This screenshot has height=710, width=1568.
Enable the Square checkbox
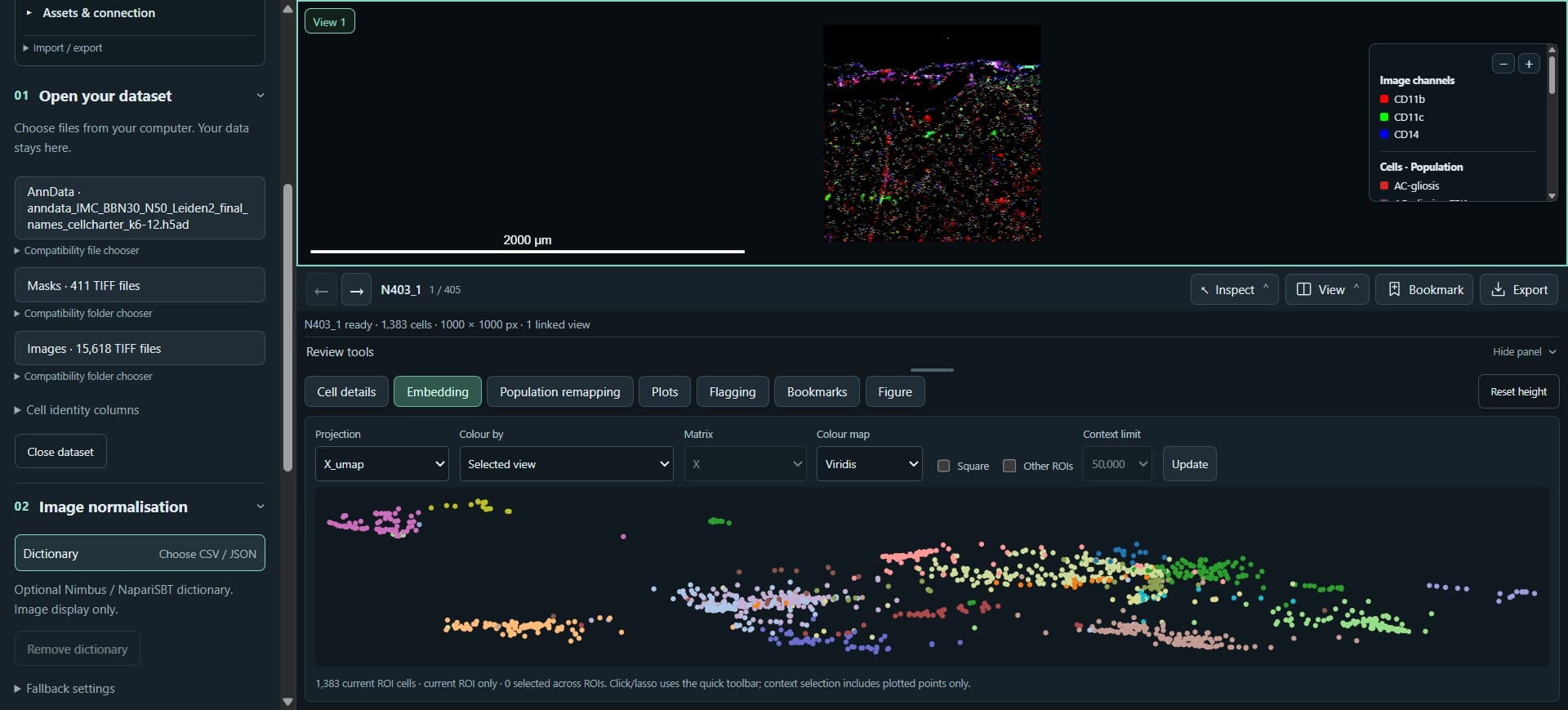(x=943, y=466)
